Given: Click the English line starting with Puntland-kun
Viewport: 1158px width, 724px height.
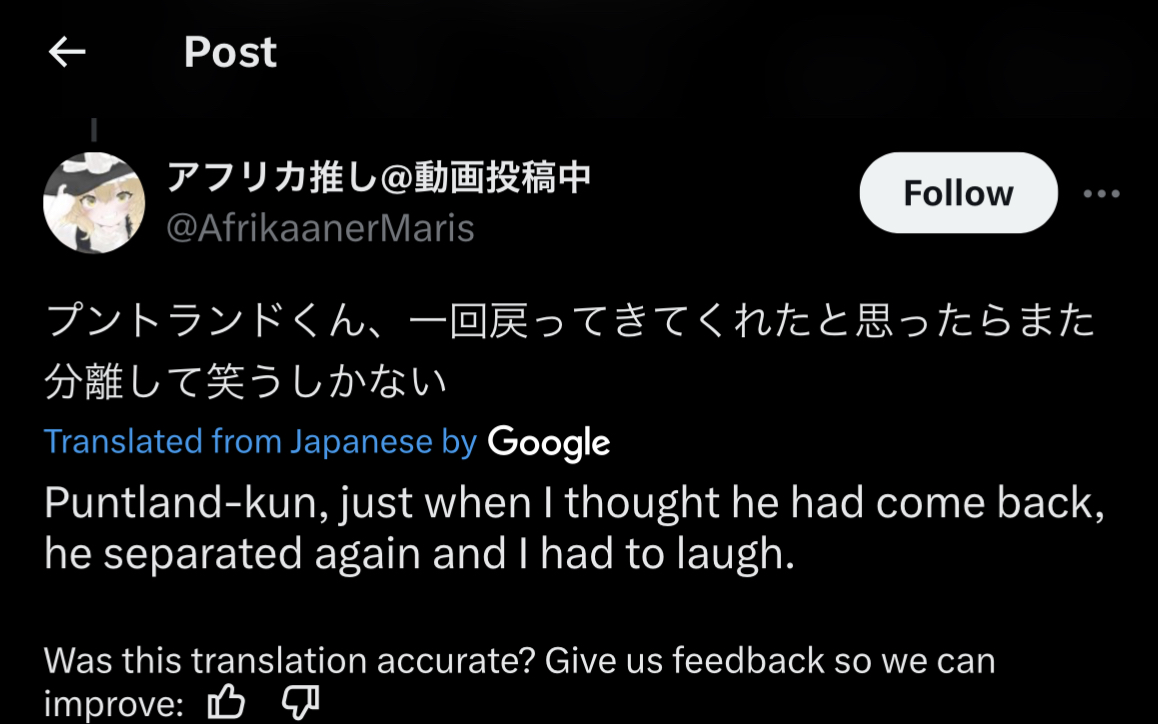Looking at the screenshot, I should 575,504.
